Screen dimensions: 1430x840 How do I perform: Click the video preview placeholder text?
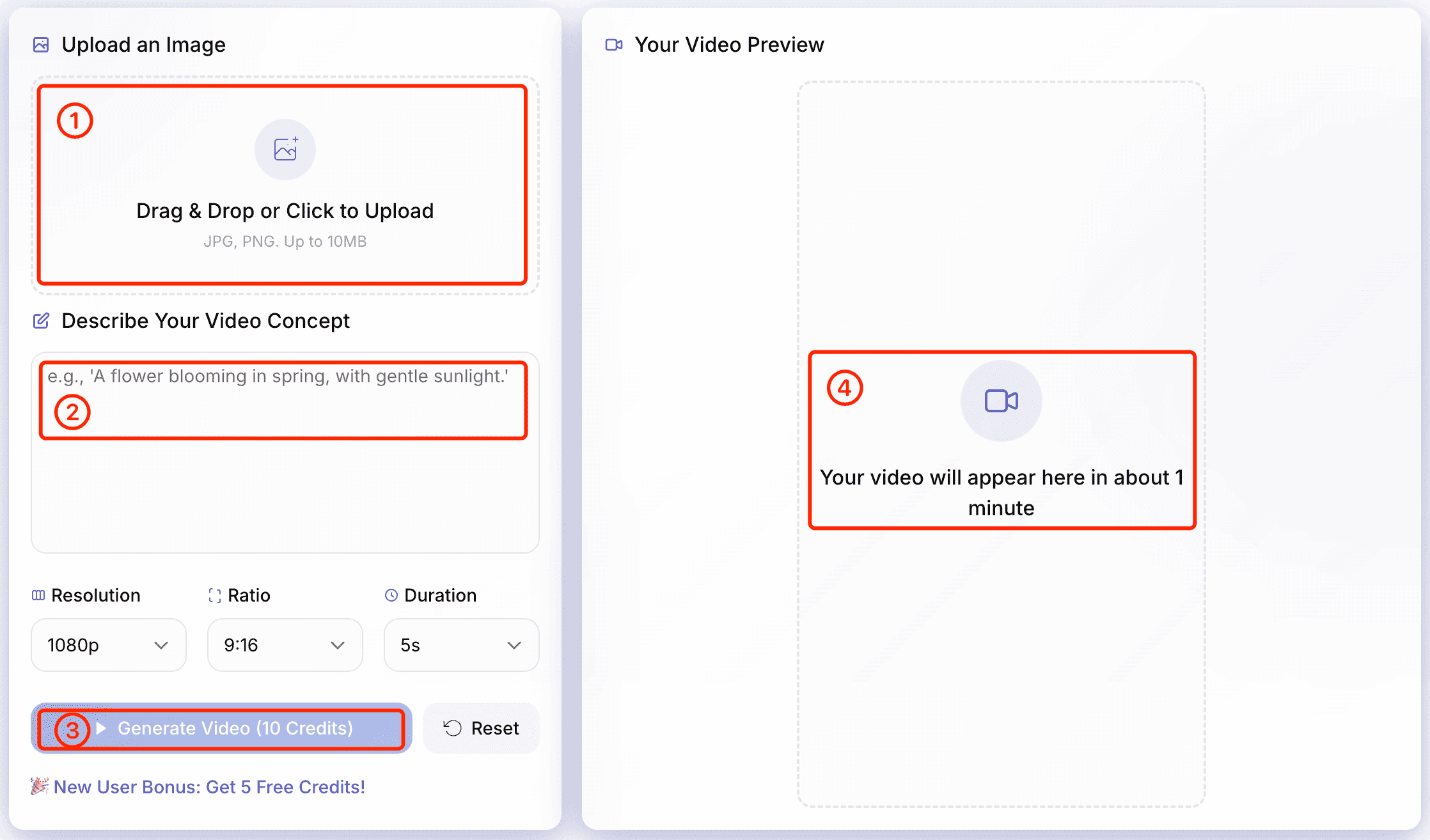(1001, 492)
